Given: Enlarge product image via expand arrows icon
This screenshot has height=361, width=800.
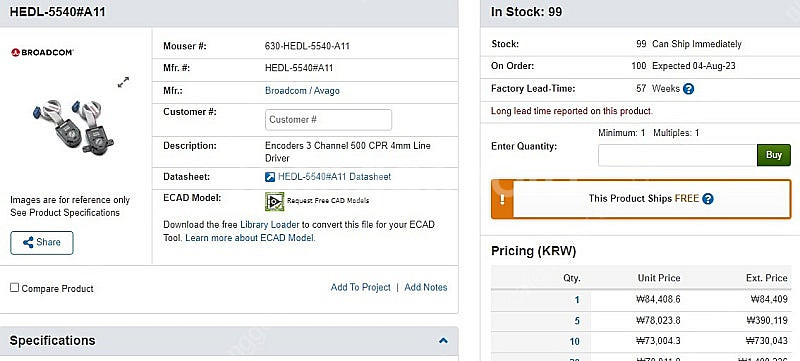Looking at the screenshot, I should tap(123, 82).
